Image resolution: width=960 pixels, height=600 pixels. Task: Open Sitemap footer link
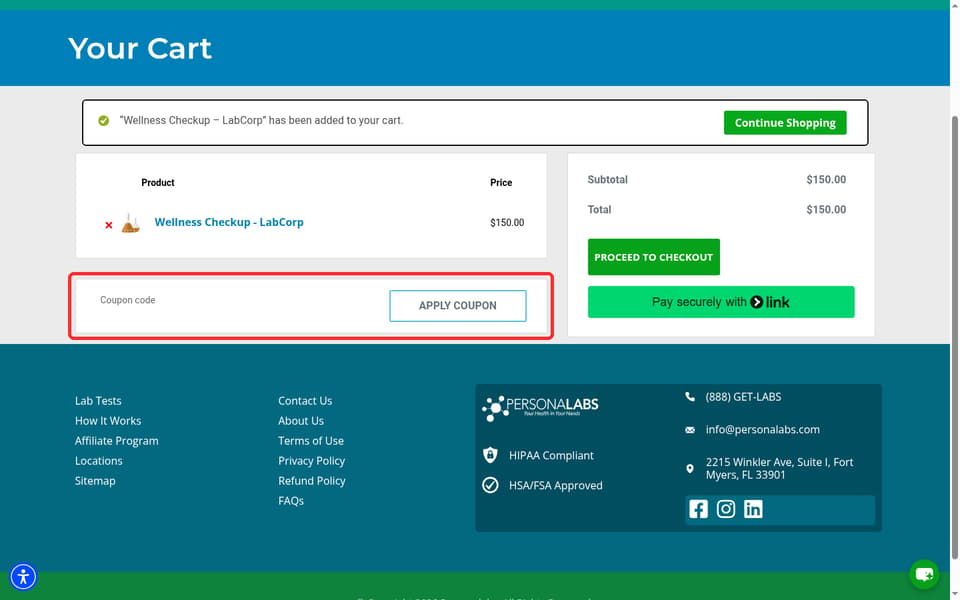coord(95,481)
